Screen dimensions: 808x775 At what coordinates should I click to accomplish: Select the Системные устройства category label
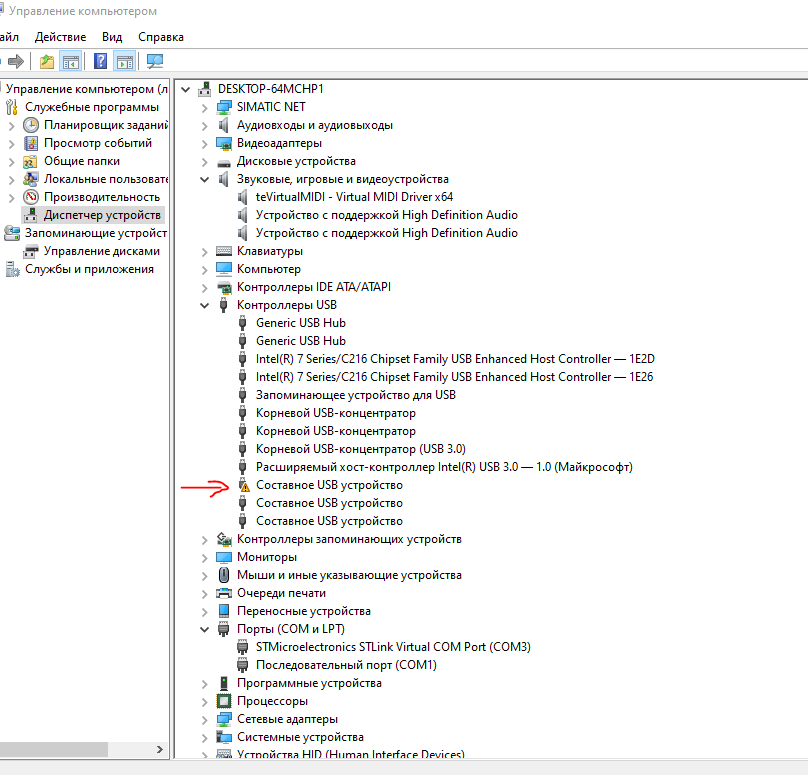pos(300,737)
